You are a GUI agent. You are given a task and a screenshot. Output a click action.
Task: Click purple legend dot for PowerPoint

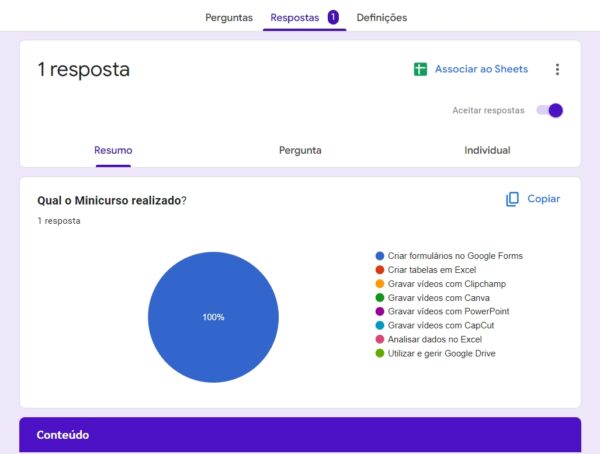380,311
